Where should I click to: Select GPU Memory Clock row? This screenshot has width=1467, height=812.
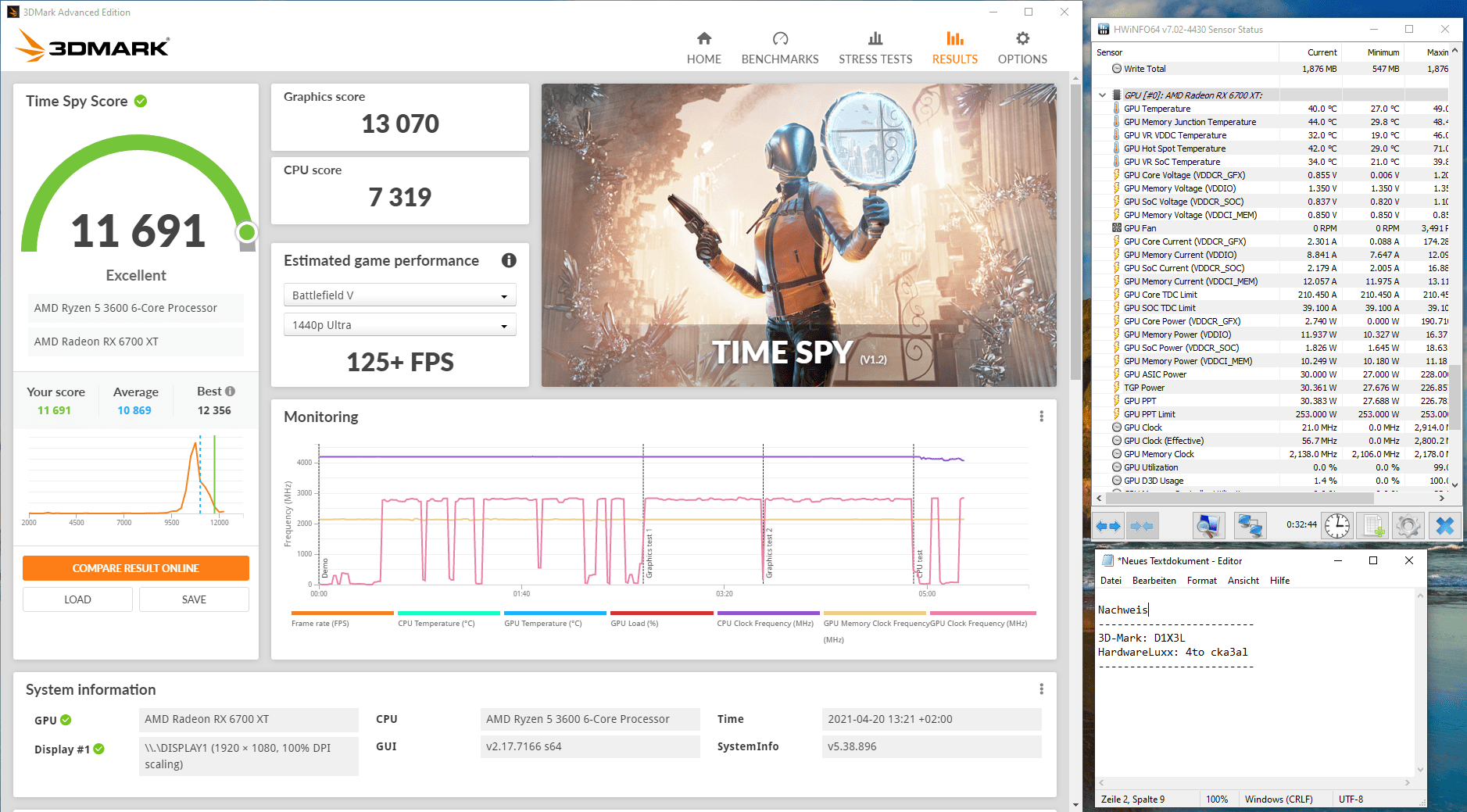(x=1271, y=454)
